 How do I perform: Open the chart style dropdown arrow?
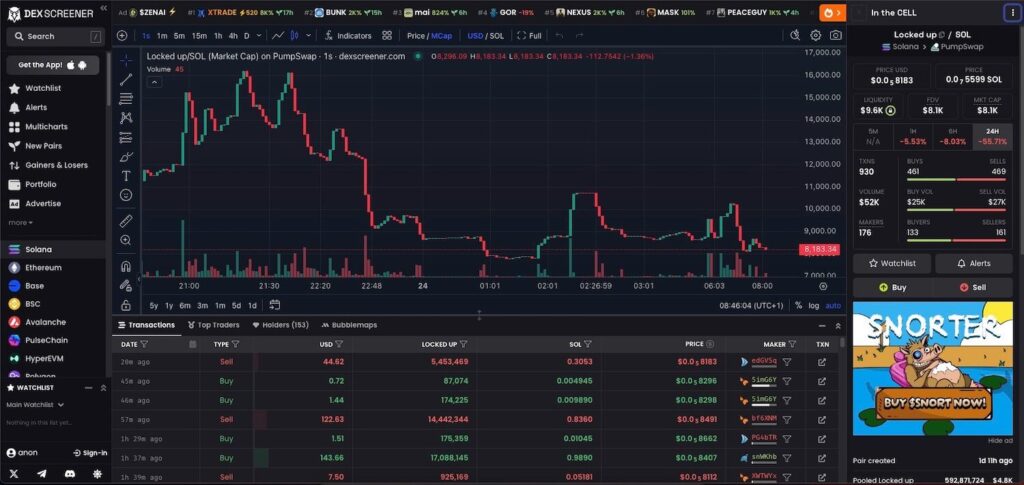point(308,36)
